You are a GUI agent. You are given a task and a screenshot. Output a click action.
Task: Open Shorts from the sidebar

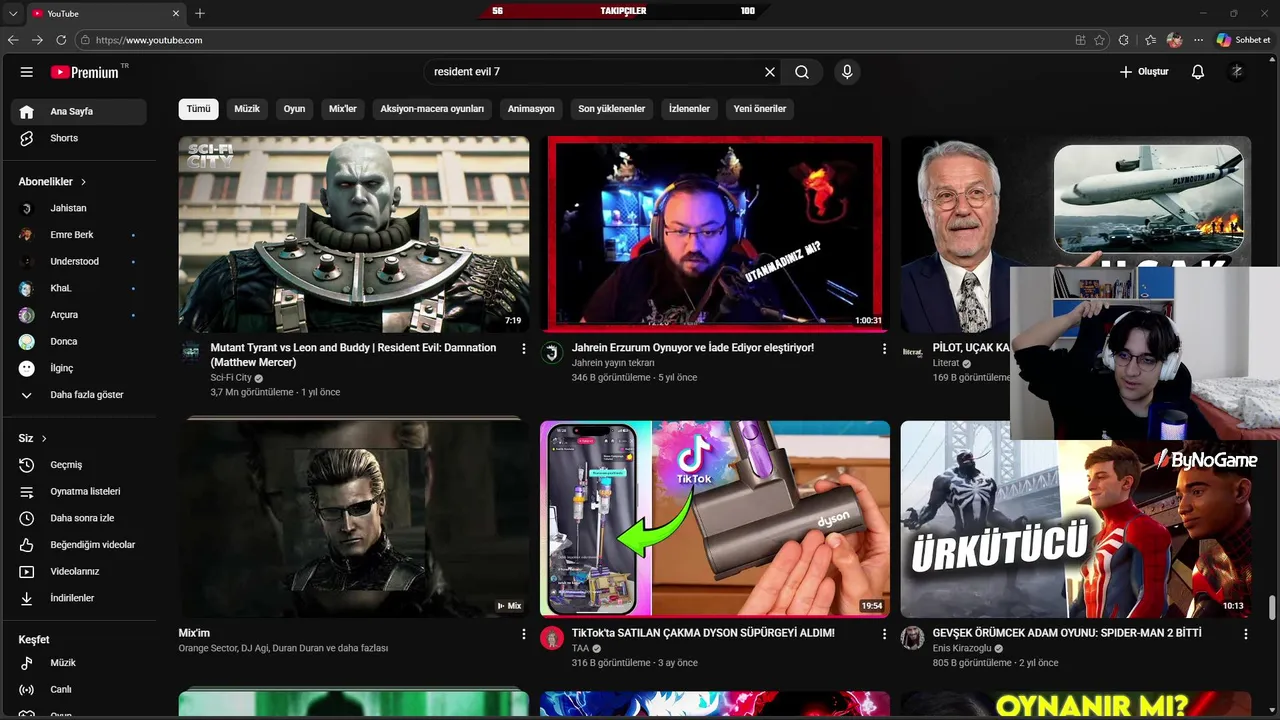click(x=78, y=138)
